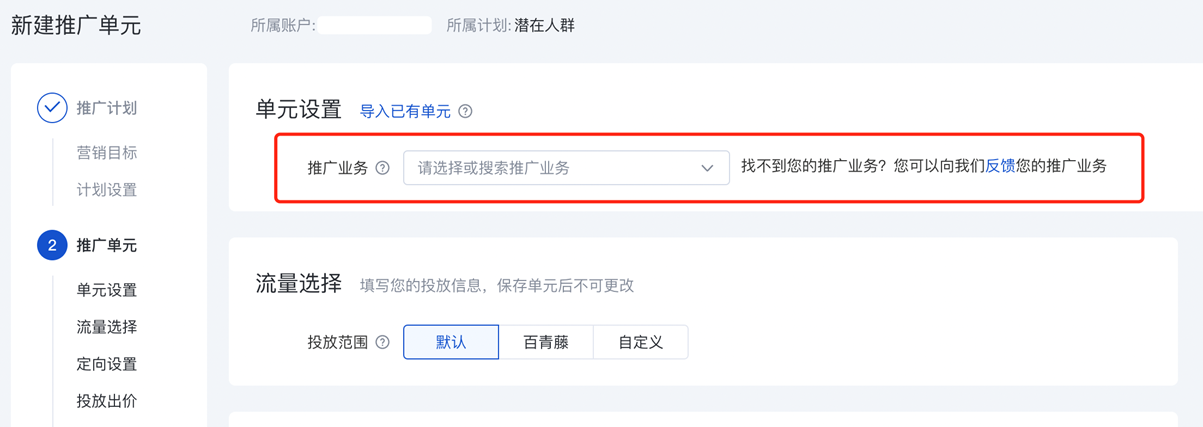Select 流量选择 in sidebar navigation

tap(107, 327)
